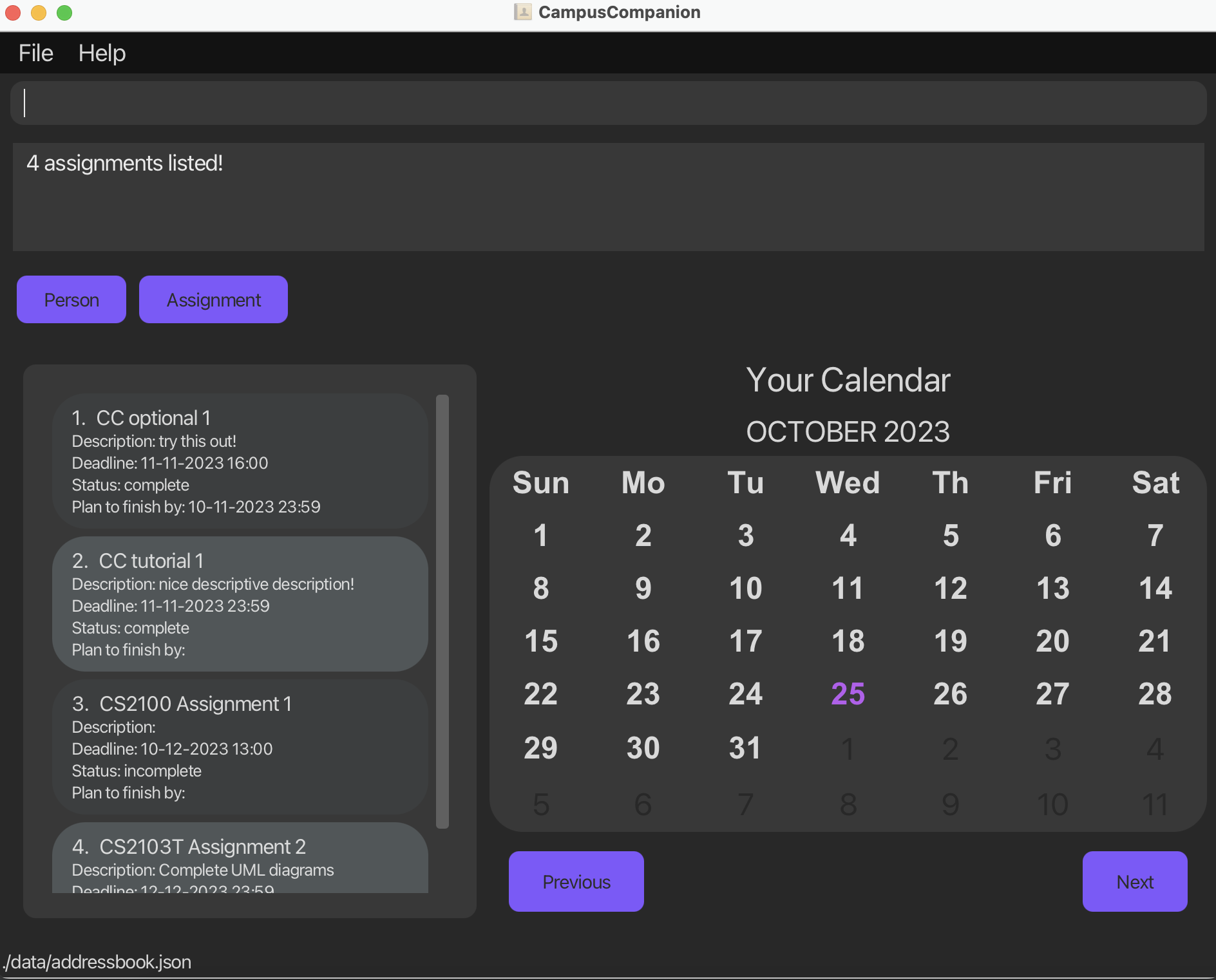This screenshot has height=980, width=1216.
Task: Select the CS2103T Assignment 2 card
Action: 240,858
